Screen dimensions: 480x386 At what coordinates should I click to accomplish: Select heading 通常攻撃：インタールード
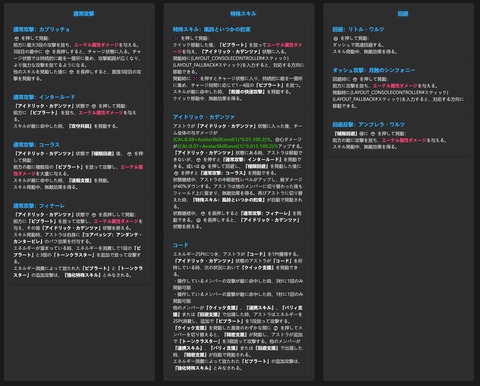(x=44, y=97)
